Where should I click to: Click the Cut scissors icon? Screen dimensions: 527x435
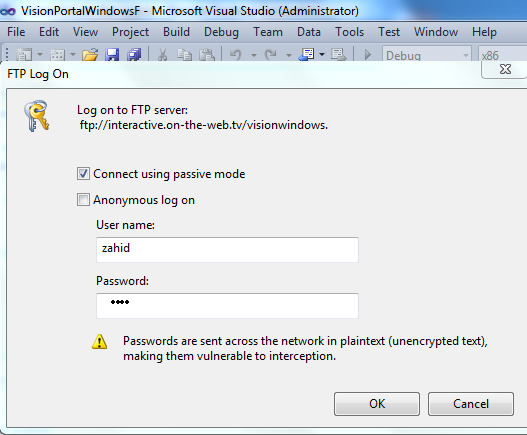[x=163, y=54]
